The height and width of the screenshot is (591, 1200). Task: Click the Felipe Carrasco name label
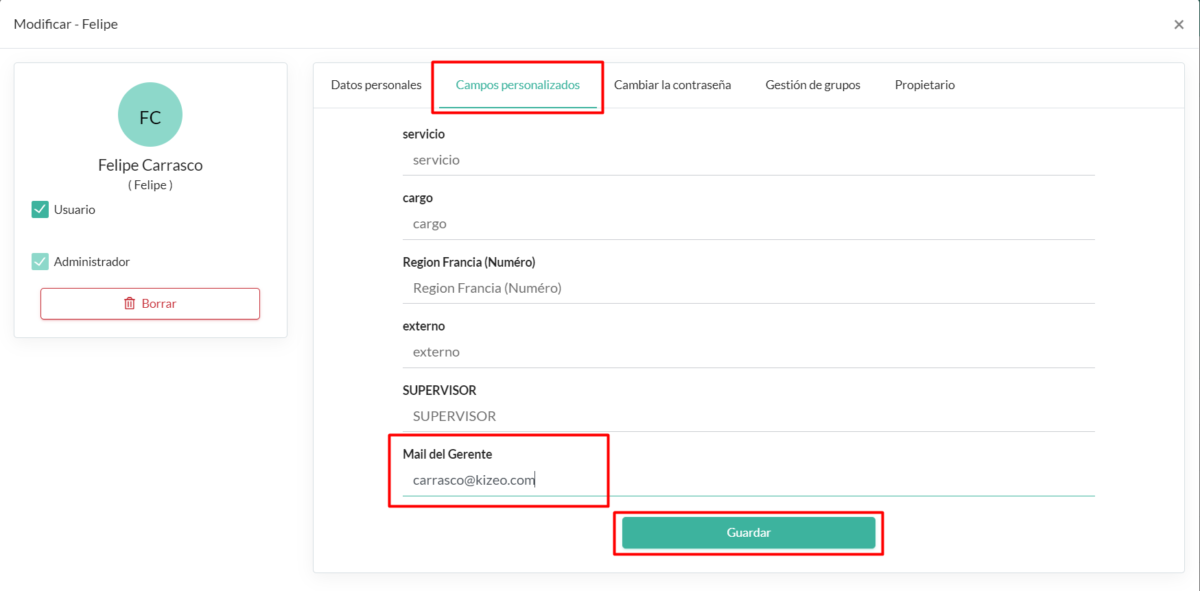150,165
